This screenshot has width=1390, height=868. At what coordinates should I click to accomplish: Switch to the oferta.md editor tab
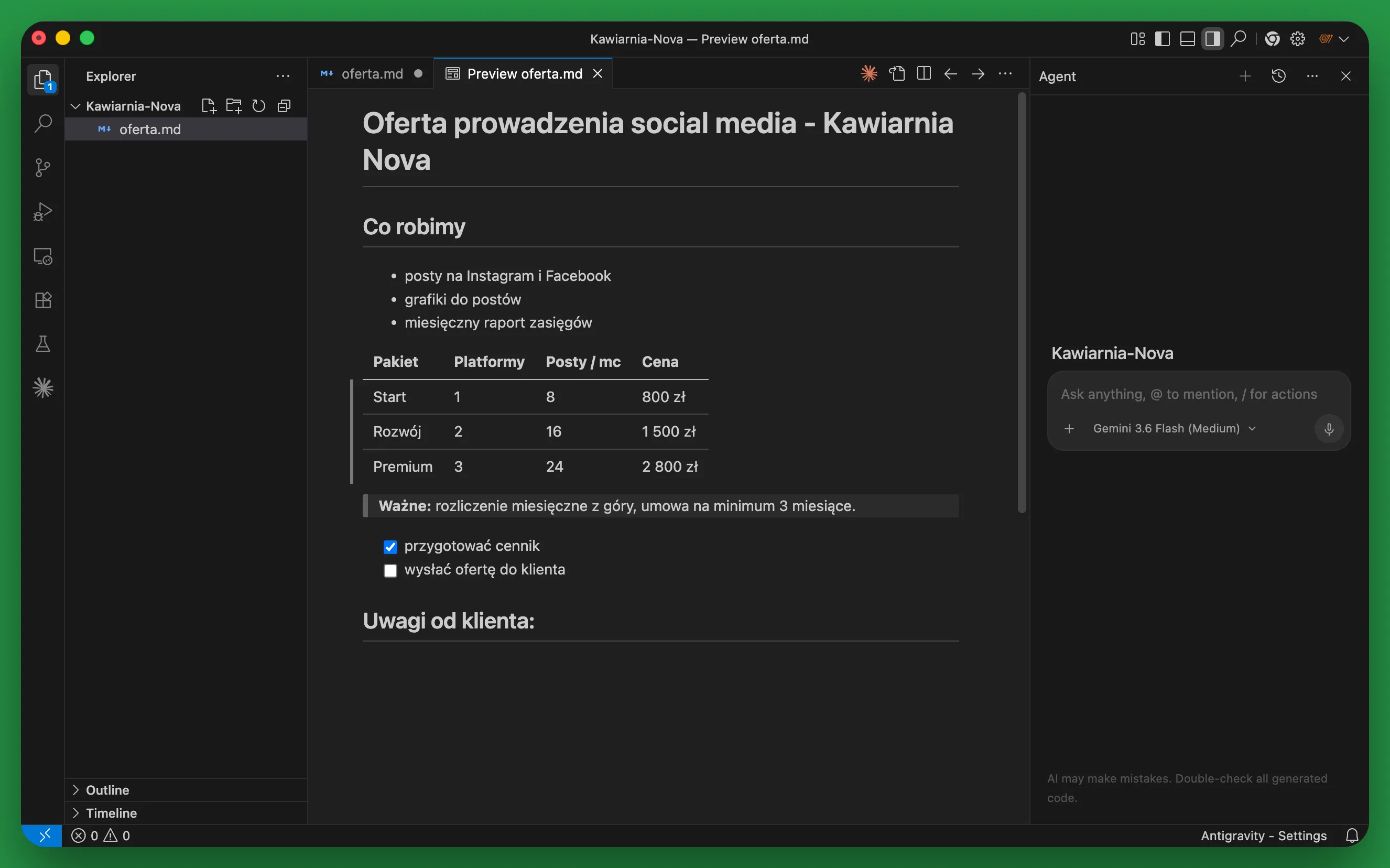click(371, 73)
